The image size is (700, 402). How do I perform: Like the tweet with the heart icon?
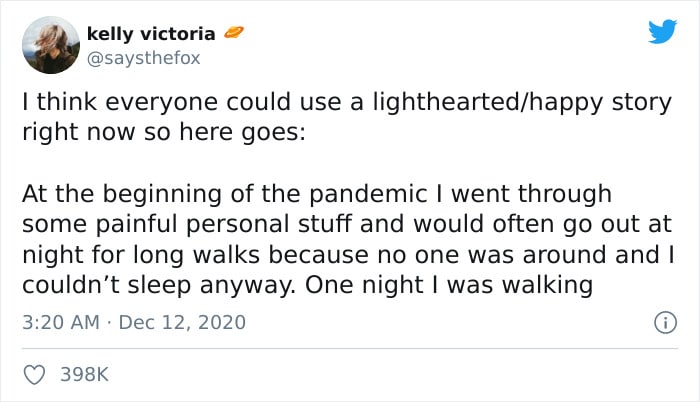pos(34,374)
